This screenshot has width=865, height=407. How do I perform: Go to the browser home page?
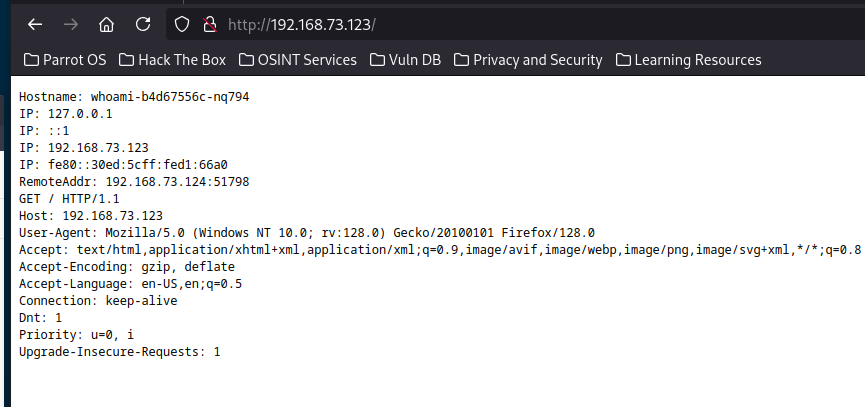pyautogui.click(x=107, y=23)
